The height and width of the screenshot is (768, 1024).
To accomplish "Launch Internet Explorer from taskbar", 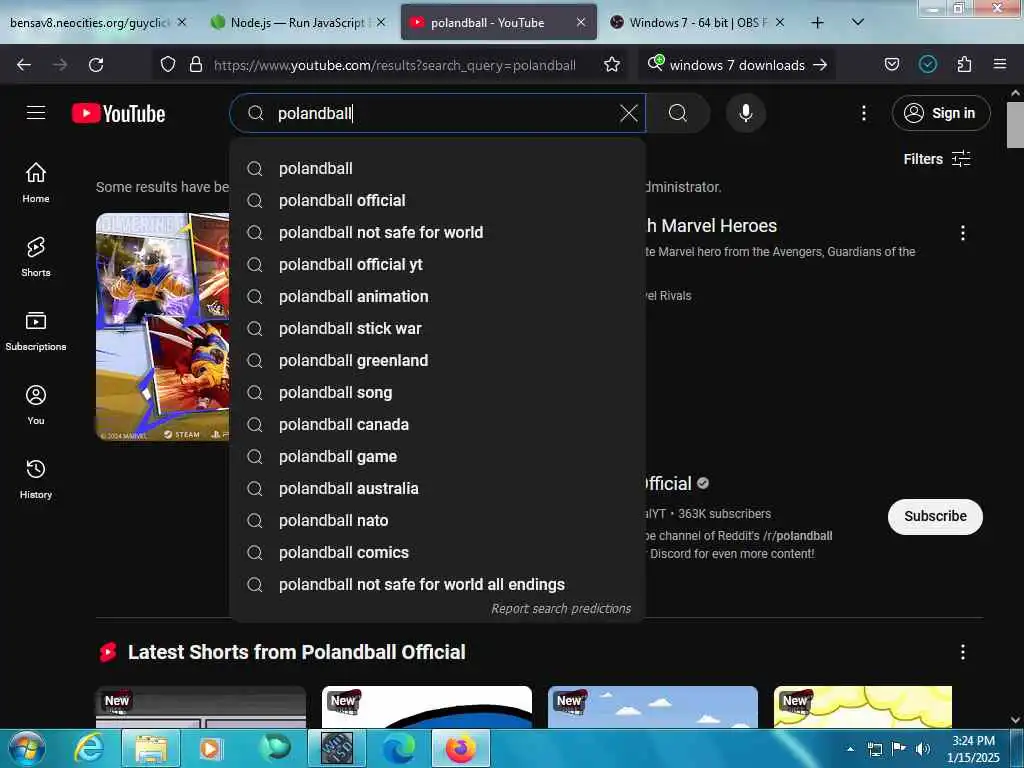I will (x=88, y=748).
